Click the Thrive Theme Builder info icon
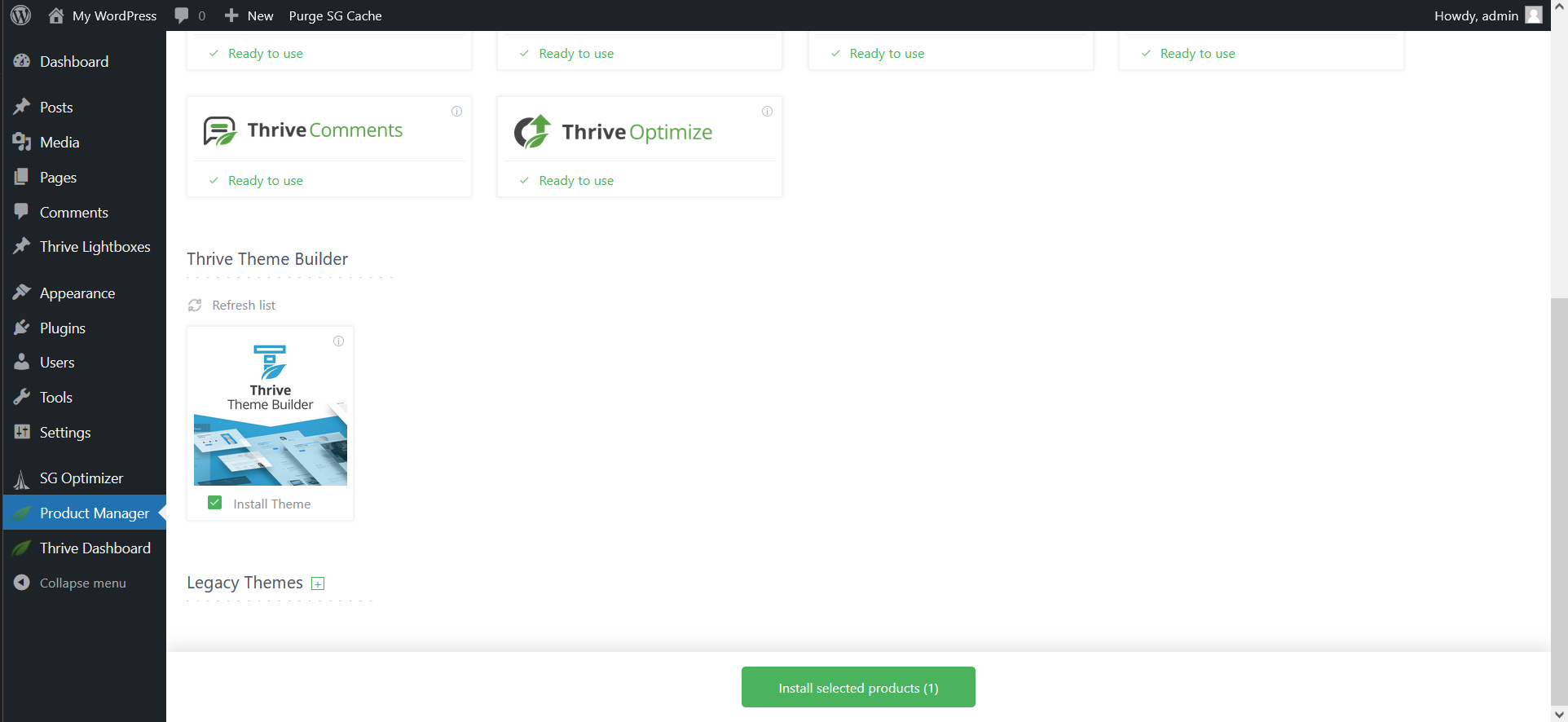1568x722 pixels. point(338,341)
